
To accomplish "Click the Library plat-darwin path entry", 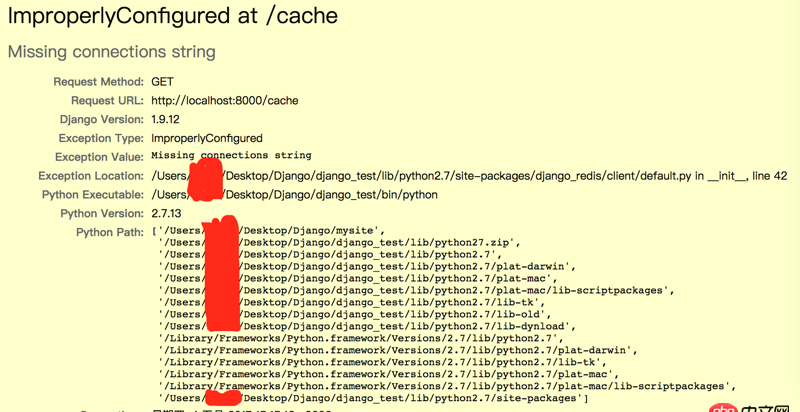I will [x=398, y=350].
